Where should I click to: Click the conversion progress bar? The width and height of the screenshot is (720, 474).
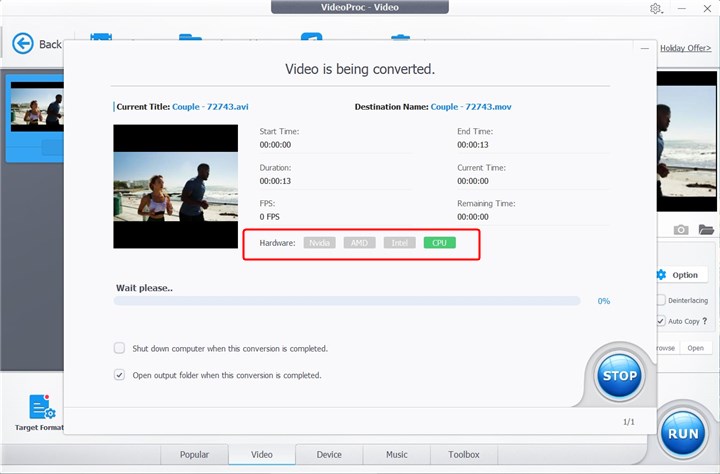click(347, 301)
